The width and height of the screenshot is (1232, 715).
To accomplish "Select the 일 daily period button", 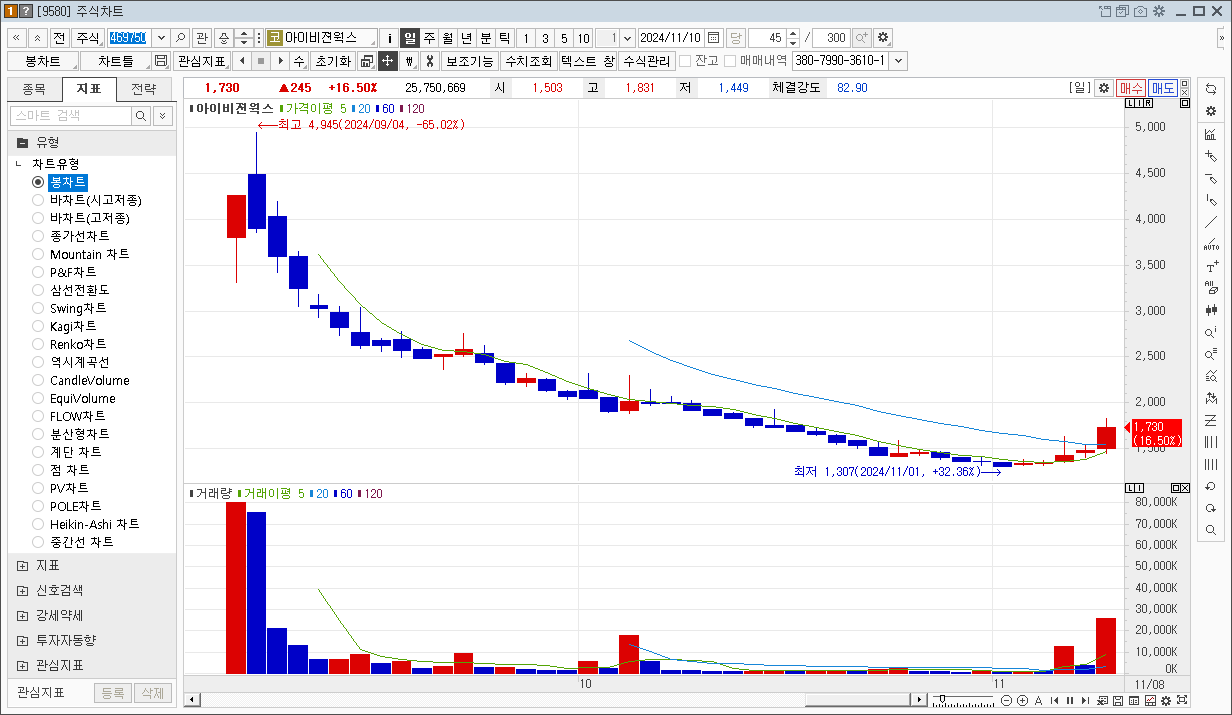I will (x=410, y=38).
